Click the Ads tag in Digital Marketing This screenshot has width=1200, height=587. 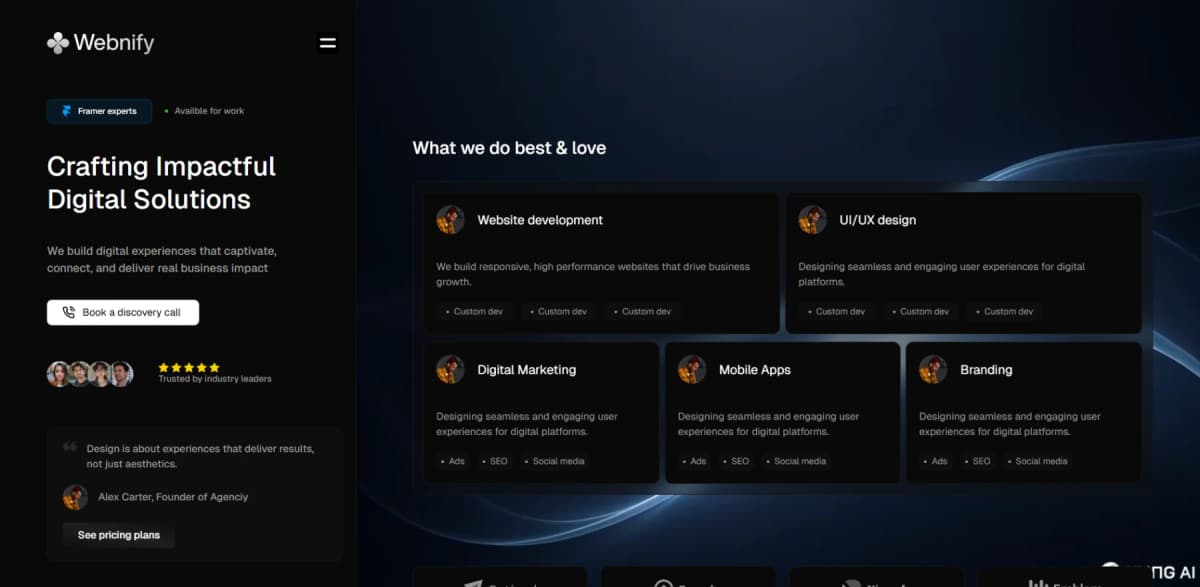[454, 461]
